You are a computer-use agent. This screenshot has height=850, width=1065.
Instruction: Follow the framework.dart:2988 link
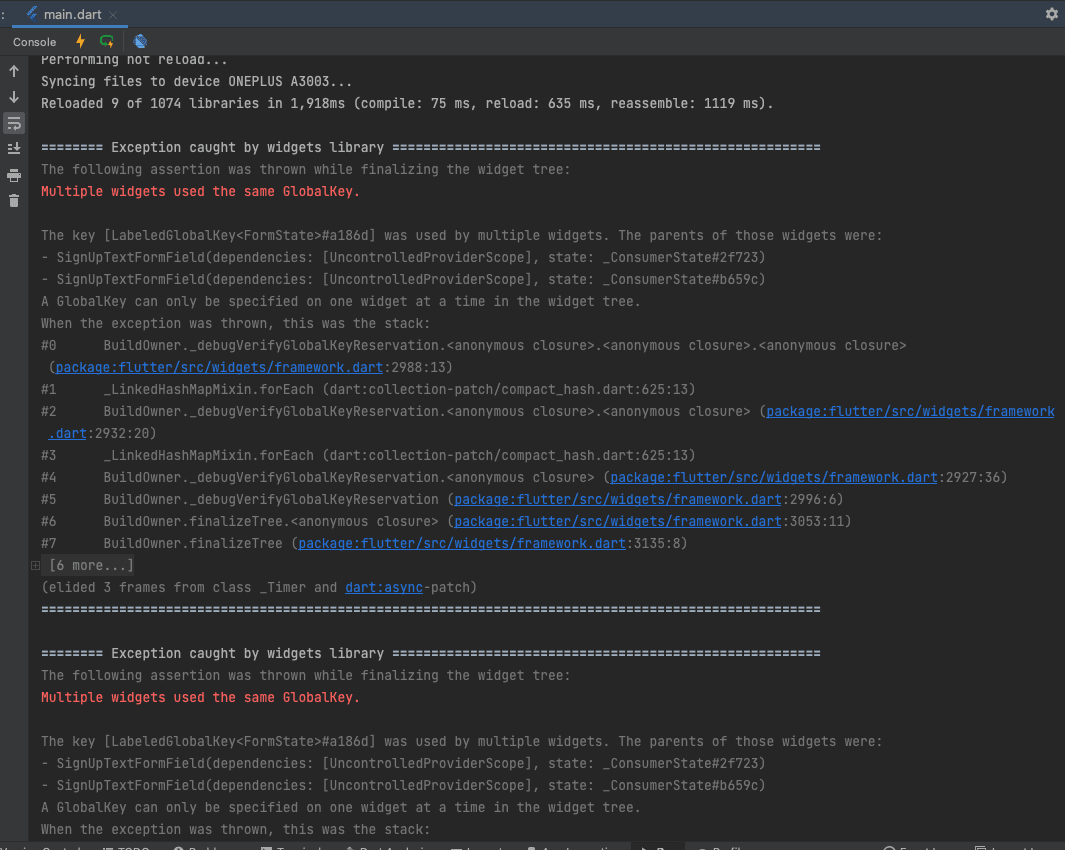tap(220, 367)
